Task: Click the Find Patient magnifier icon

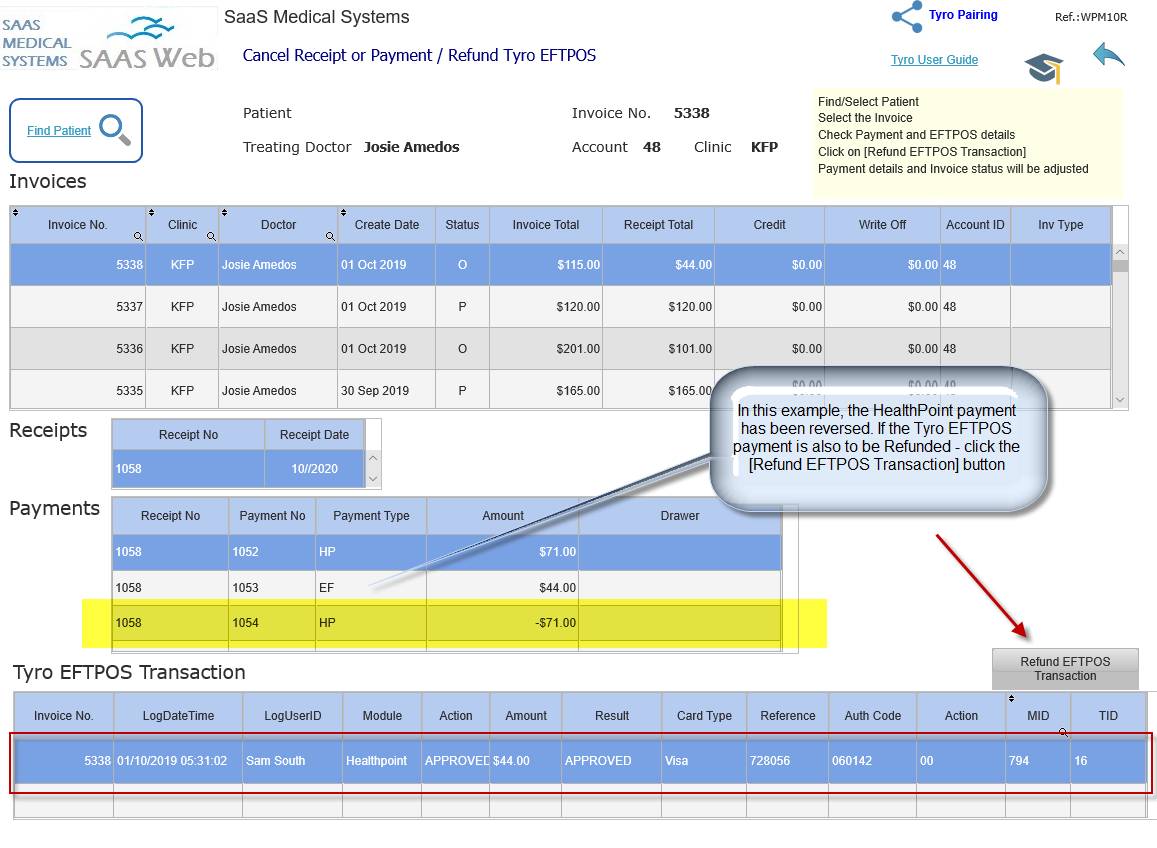Action: (115, 130)
